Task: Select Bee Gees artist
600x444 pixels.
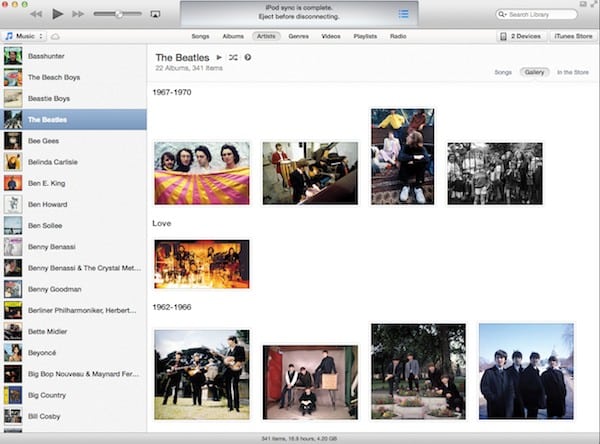Action: 73,141
